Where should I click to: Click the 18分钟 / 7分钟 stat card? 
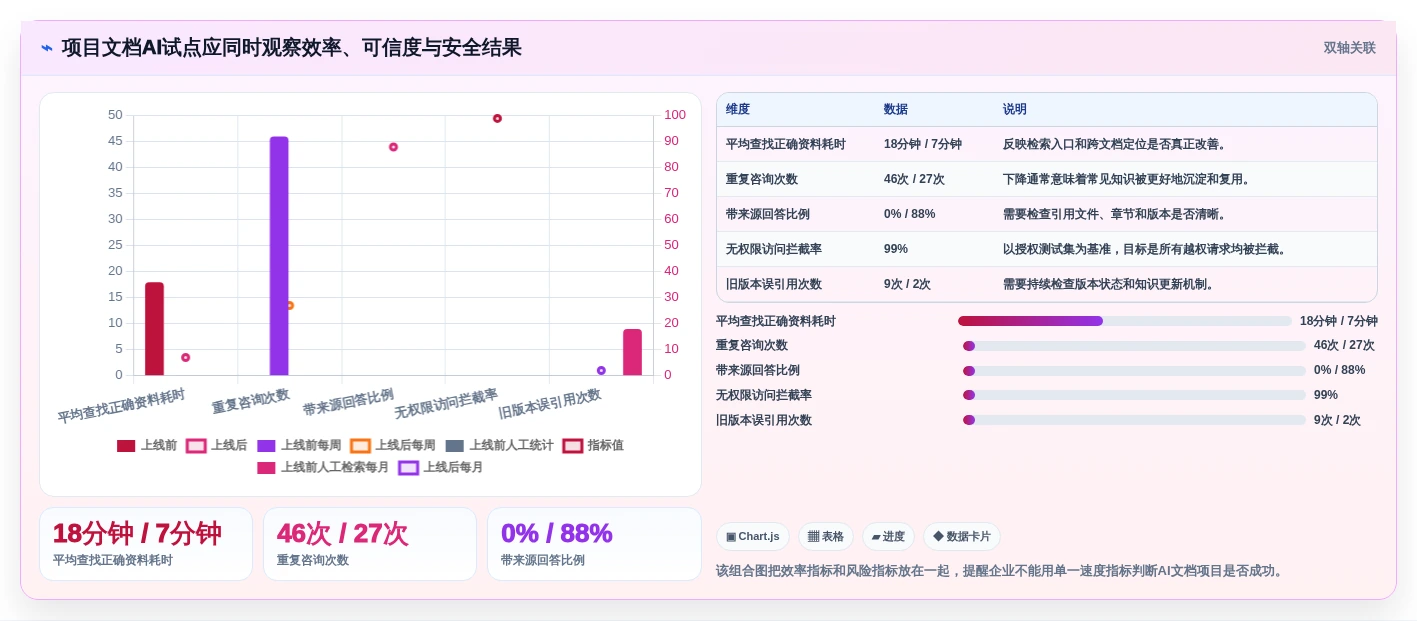pyautogui.click(x=146, y=544)
